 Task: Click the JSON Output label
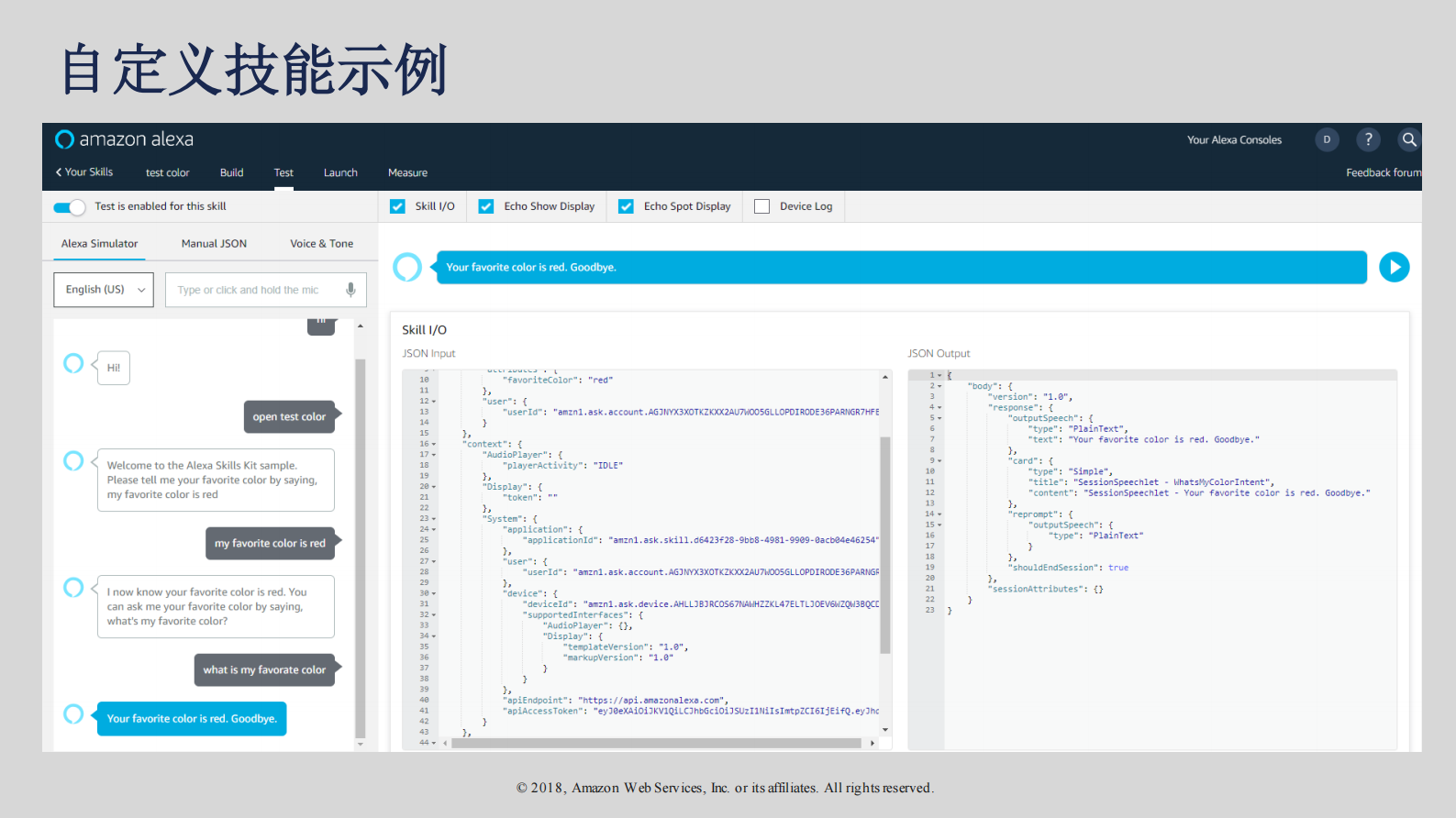tap(939, 354)
